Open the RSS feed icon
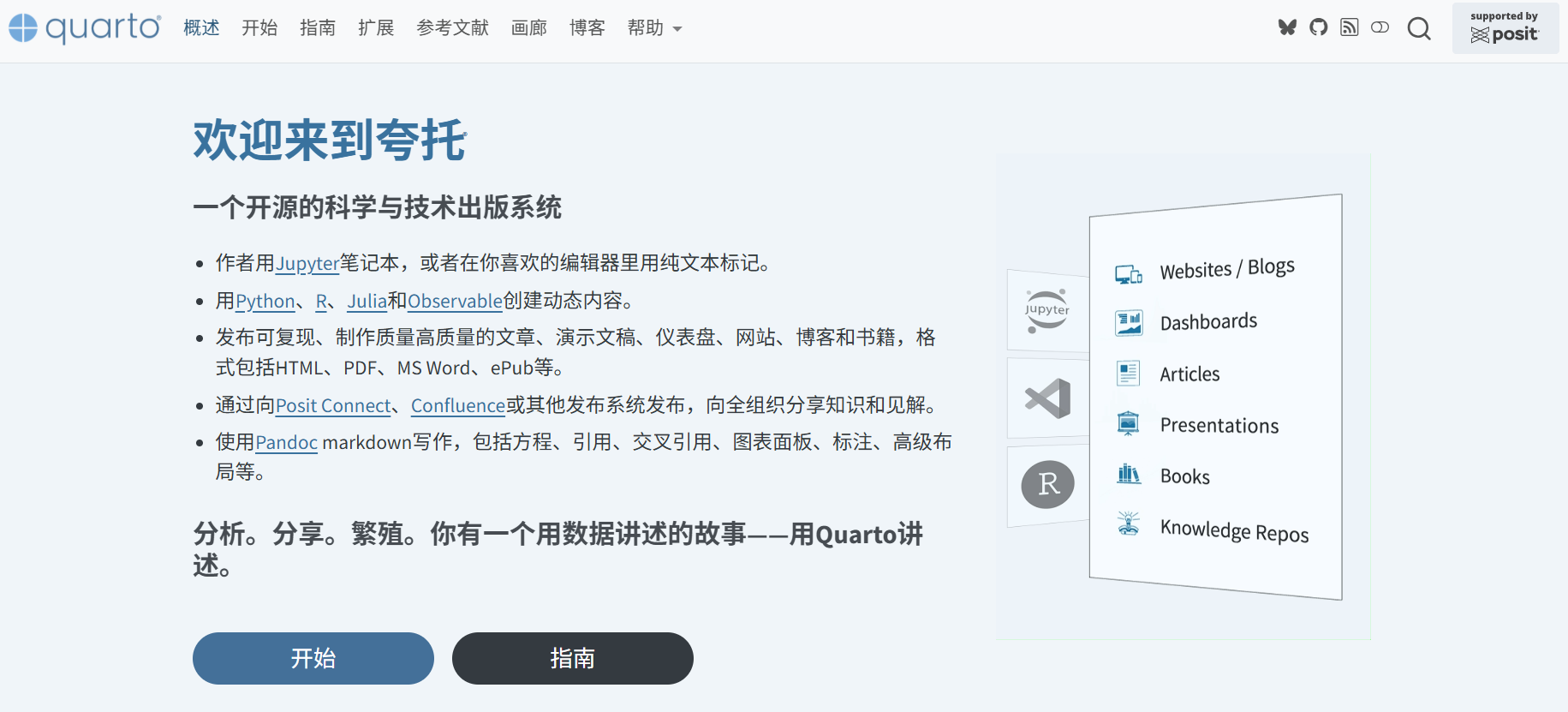The width and height of the screenshot is (1568, 712). point(1350,27)
